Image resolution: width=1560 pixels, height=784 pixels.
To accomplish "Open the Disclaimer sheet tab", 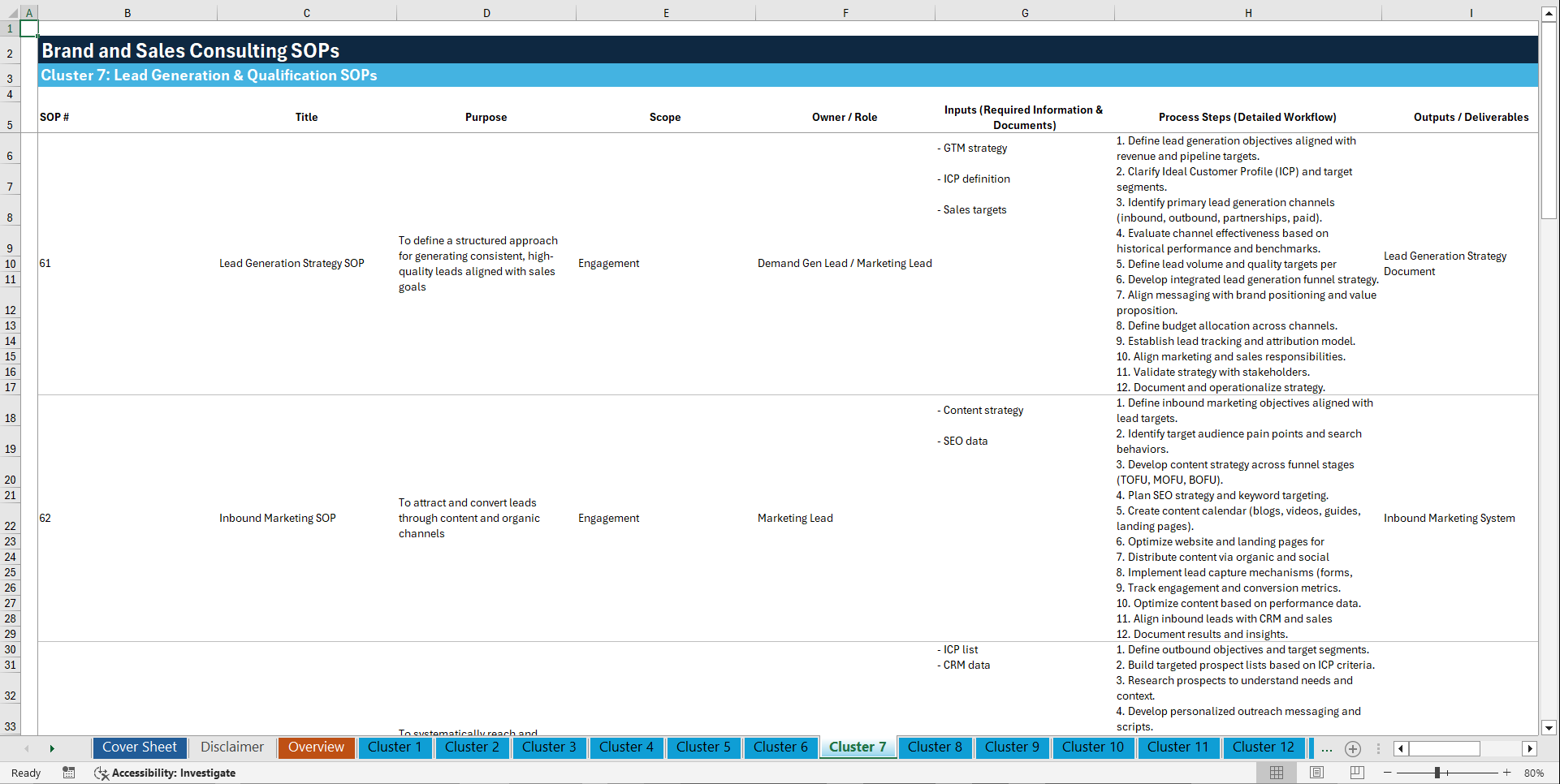I will [x=232, y=747].
